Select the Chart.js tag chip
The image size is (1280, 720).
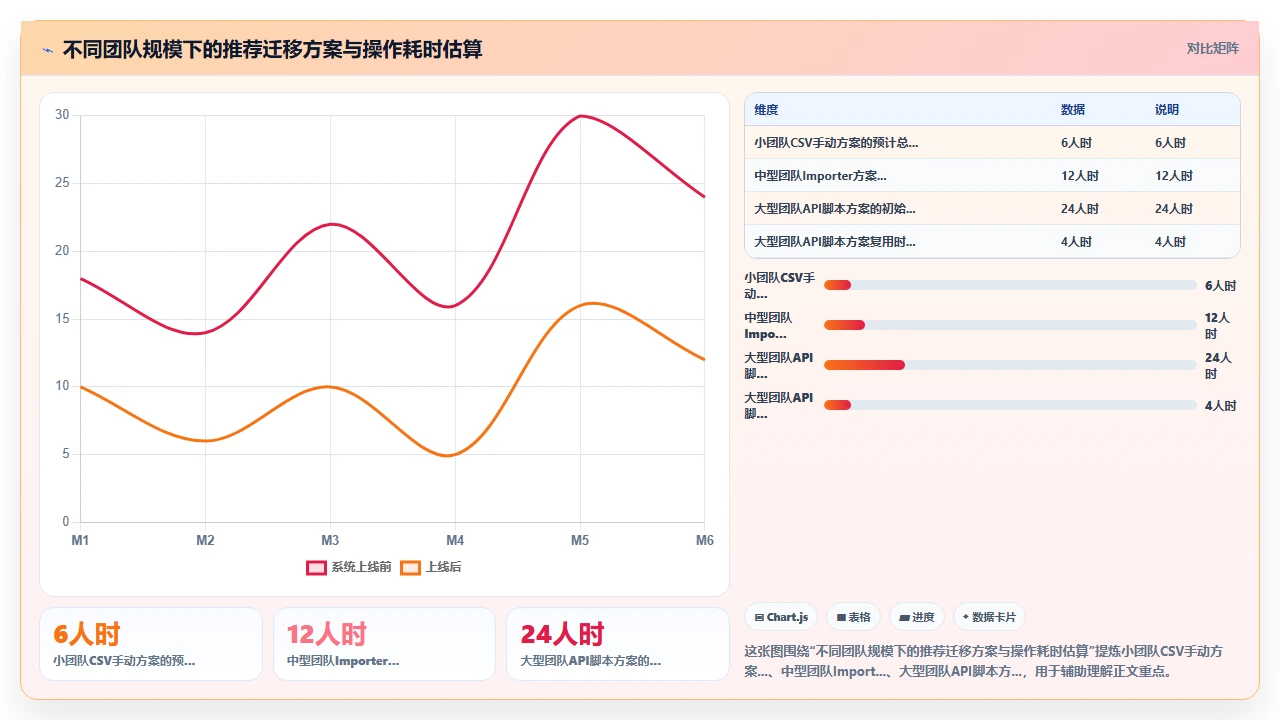pos(781,617)
